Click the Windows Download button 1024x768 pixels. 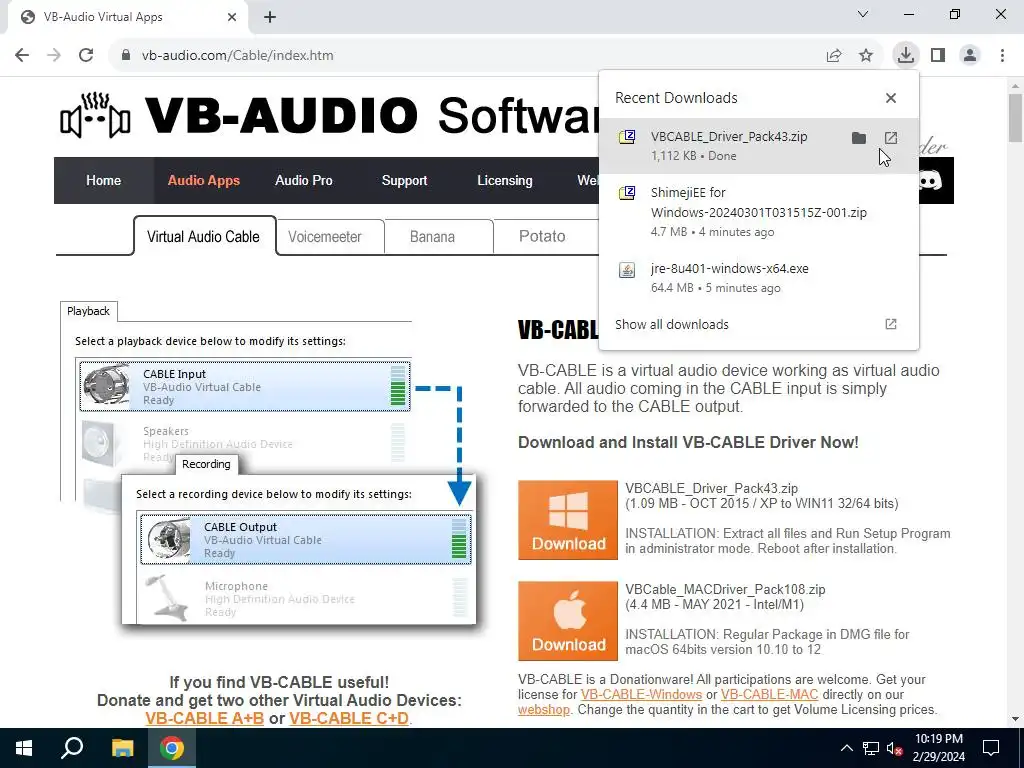click(568, 520)
